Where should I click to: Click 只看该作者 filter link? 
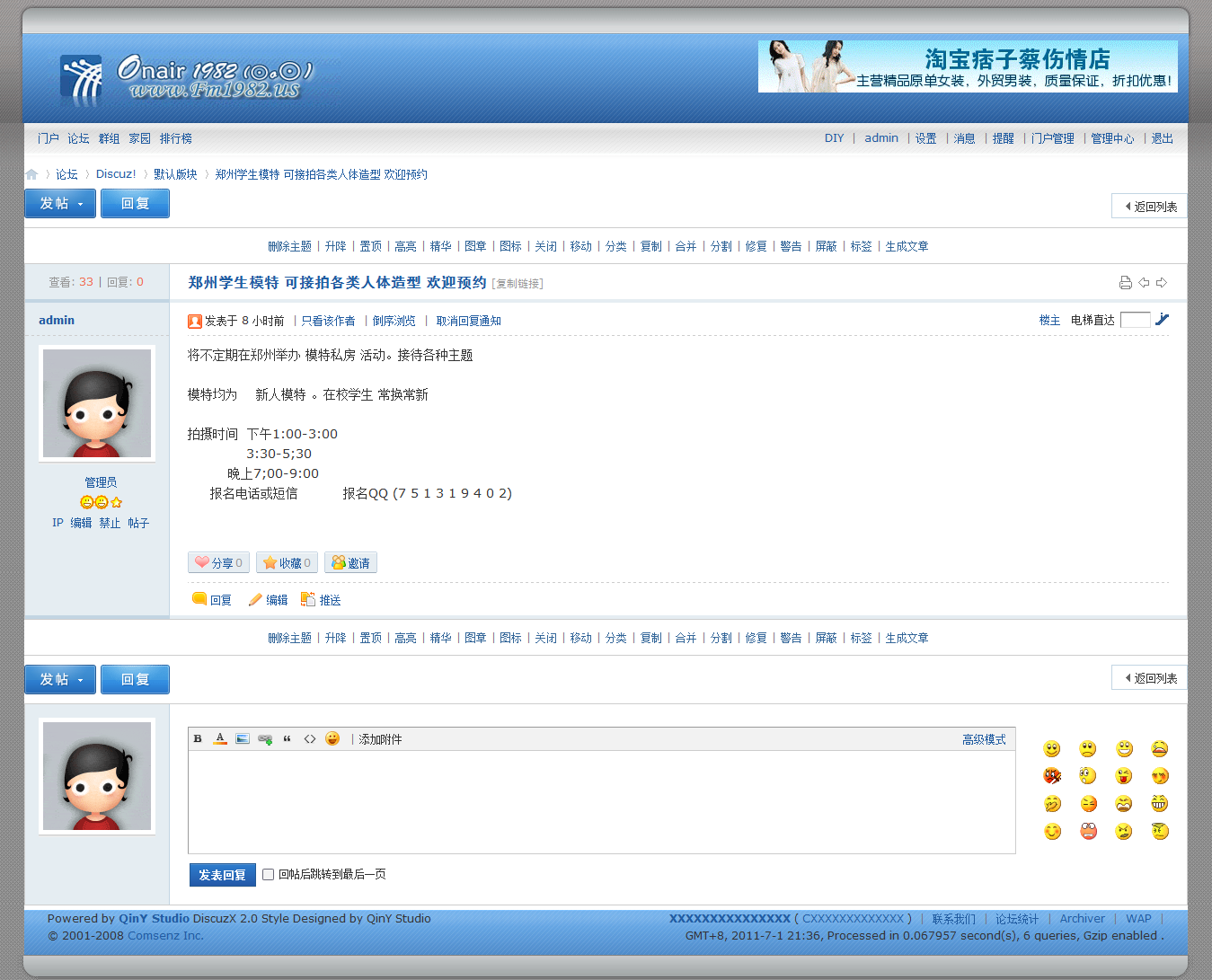click(328, 321)
